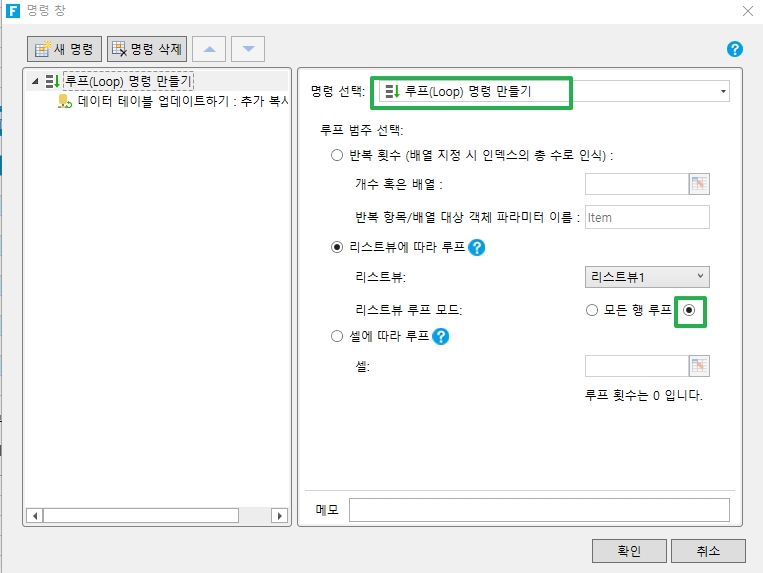This screenshot has width=763, height=573.
Task: Click the 확인 button
Action: click(629, 550)
